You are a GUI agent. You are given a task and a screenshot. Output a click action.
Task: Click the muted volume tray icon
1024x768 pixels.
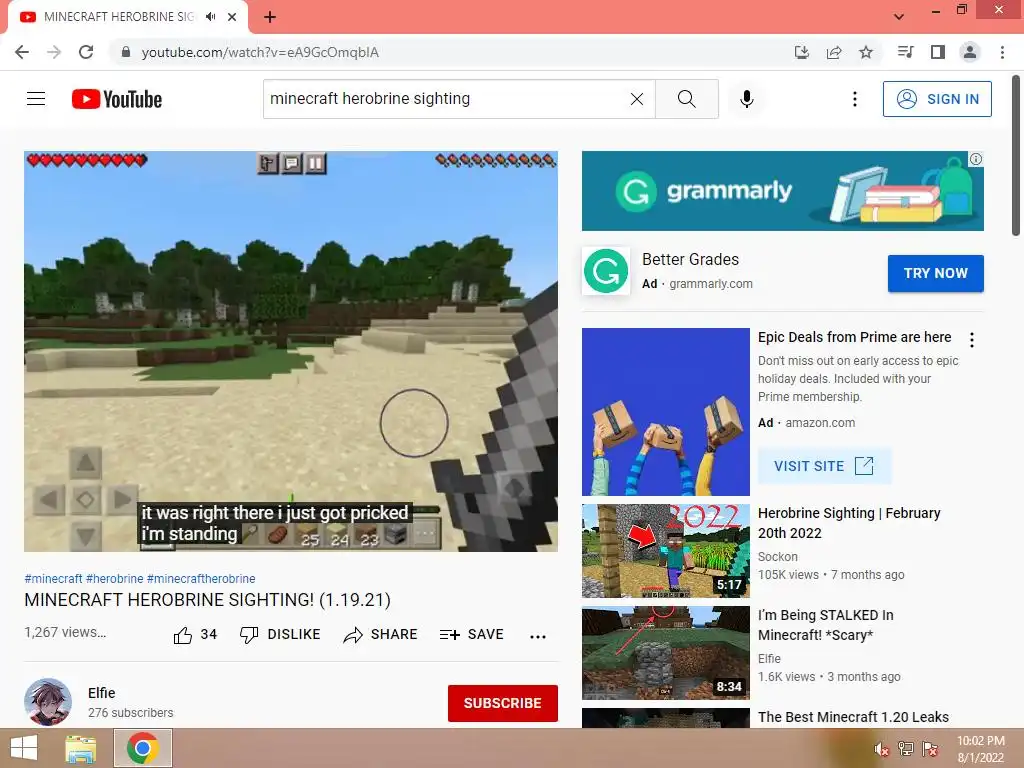pos(881,749)
